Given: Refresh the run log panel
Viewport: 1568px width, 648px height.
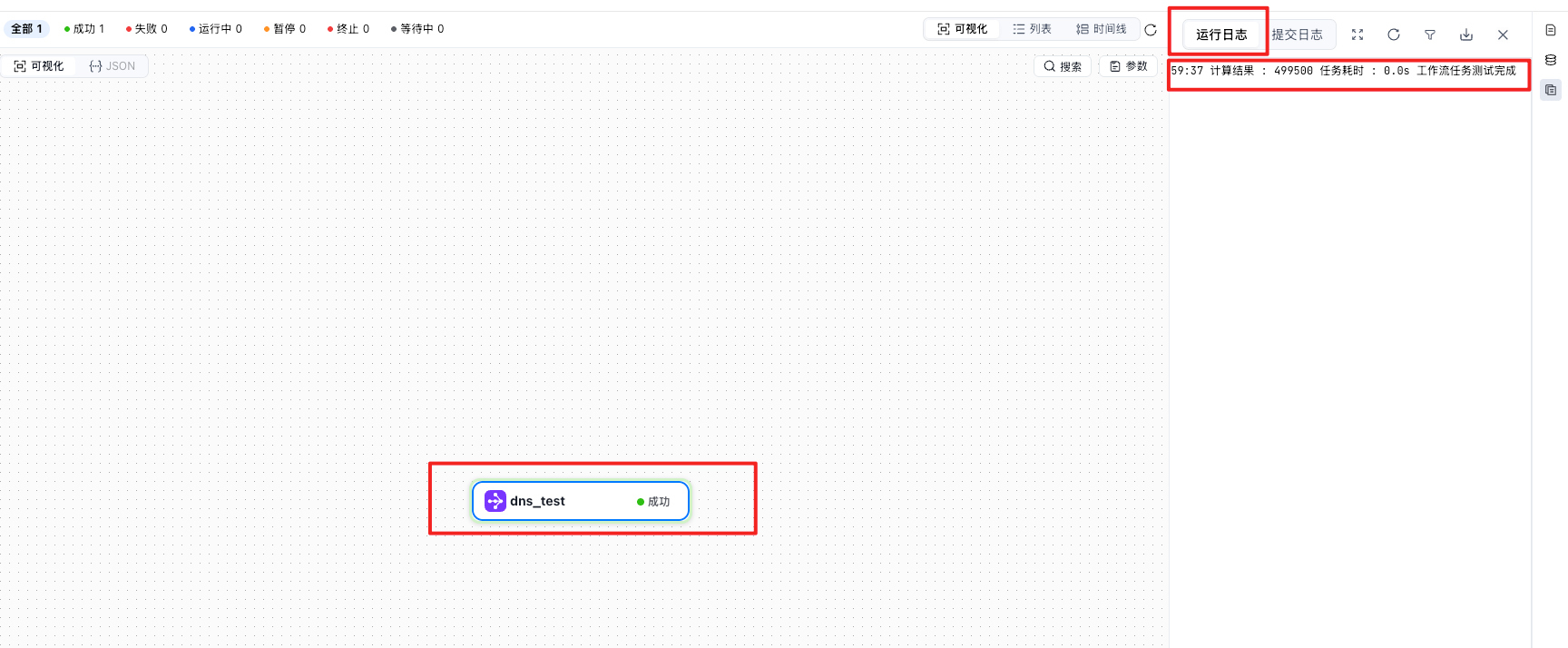Looking at the screenshot, I should 1394,34.
